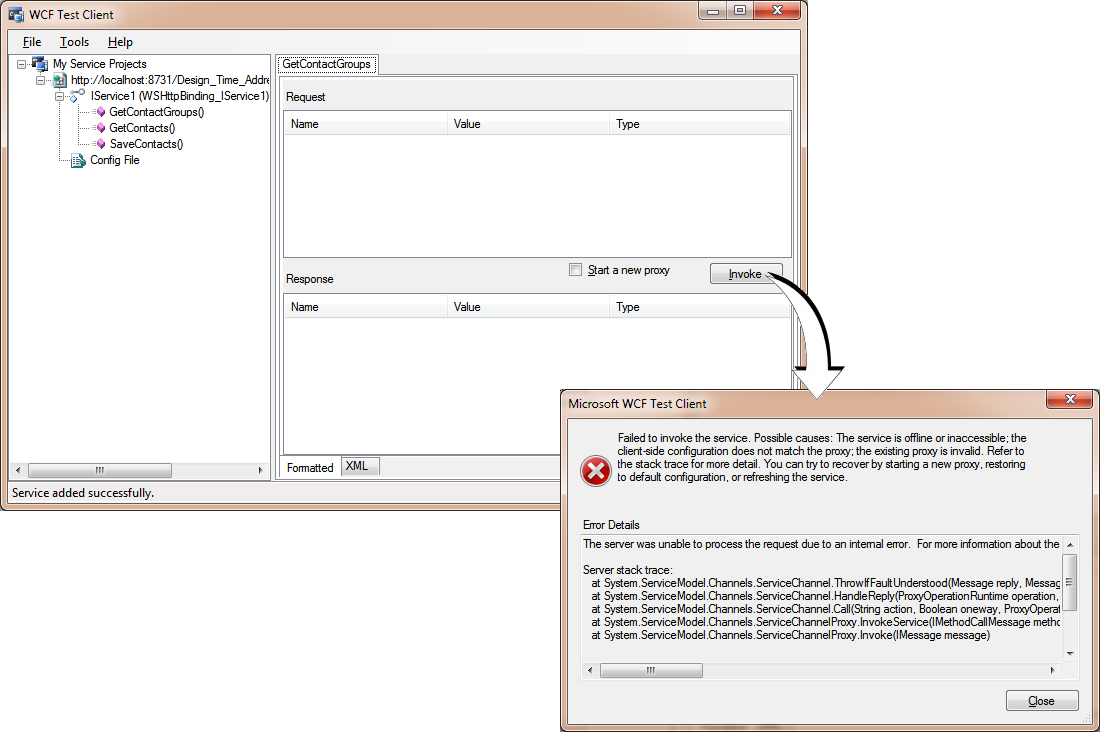
Task: Click the SaveContacts() method icon
Action: 100,144
